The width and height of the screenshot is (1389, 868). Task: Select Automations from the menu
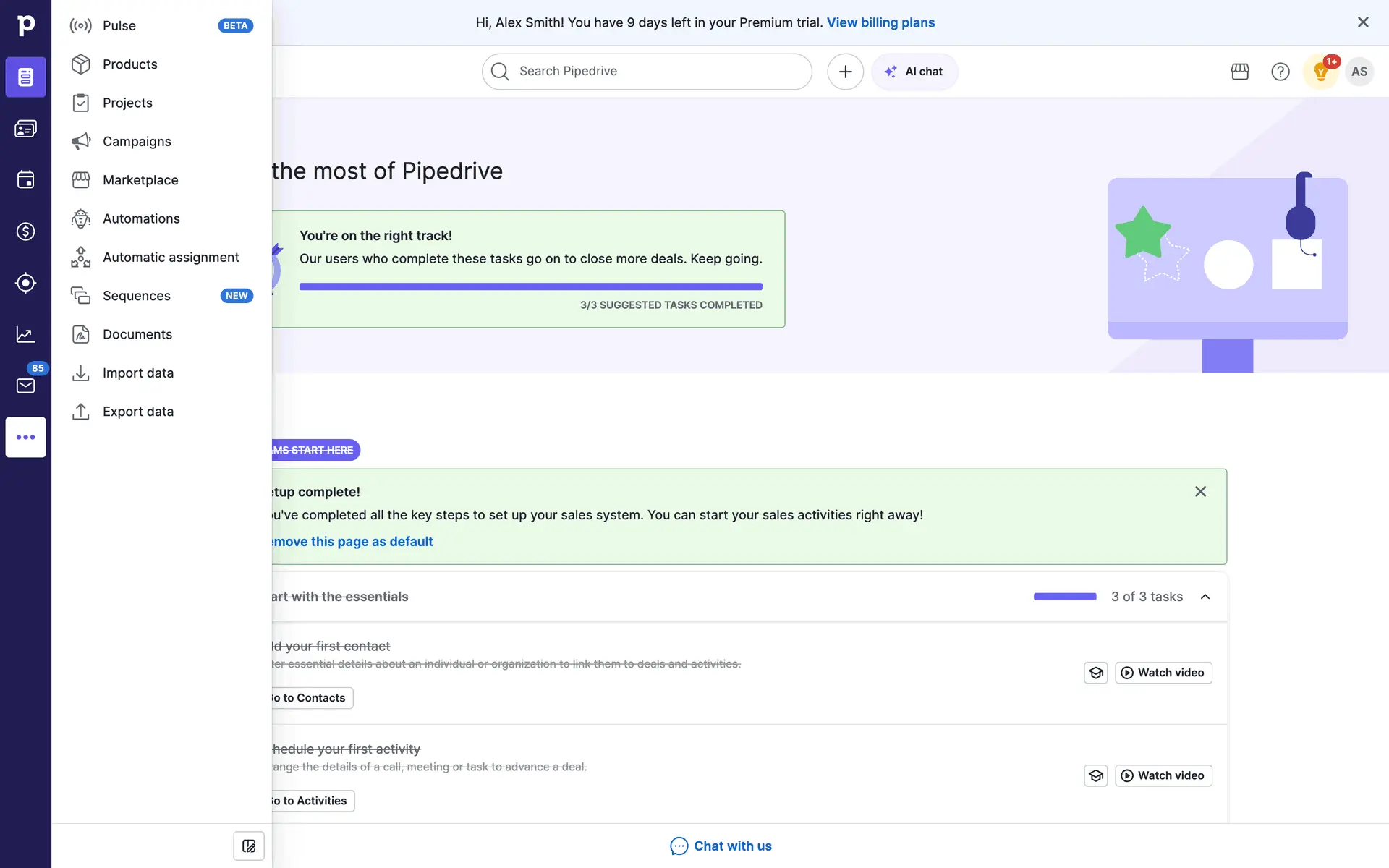point(141,218)
